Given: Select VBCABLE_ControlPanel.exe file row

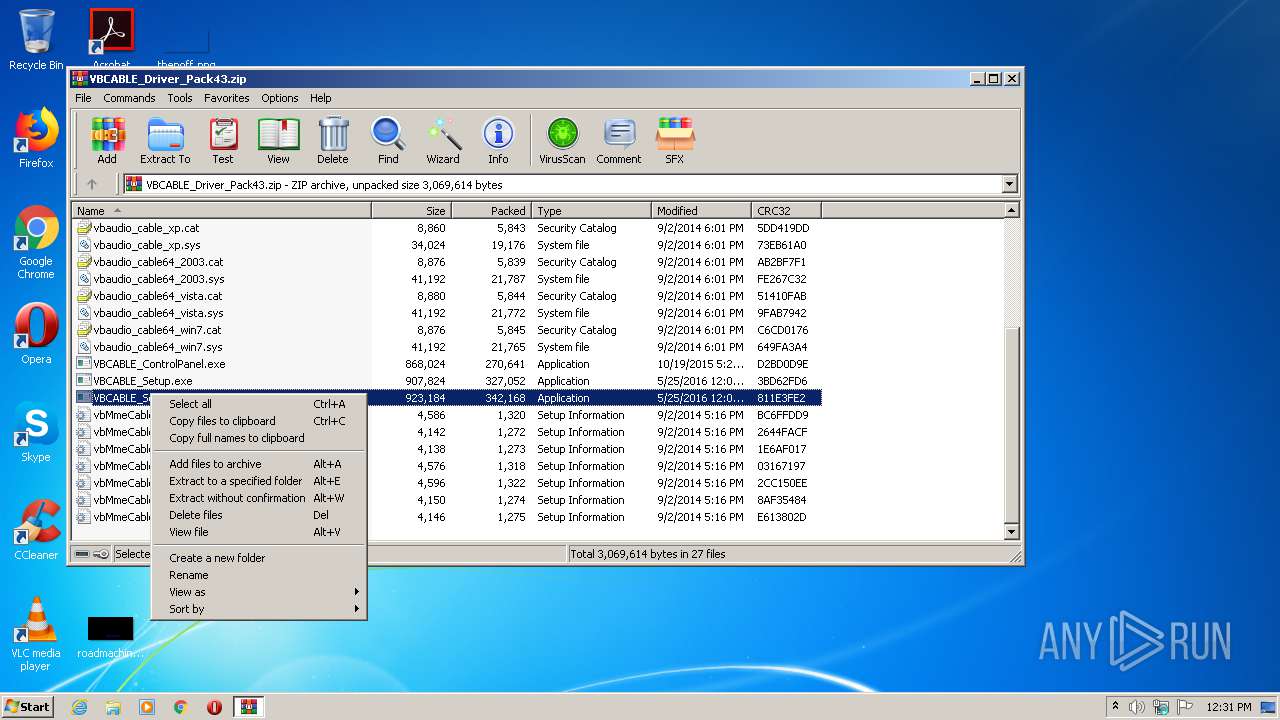Looking at the screenshot, I should point(448,364).
